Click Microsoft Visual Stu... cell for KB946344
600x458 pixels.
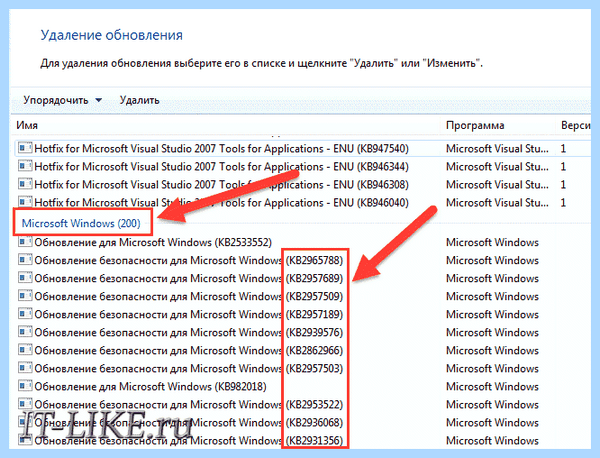coord(497,166)
